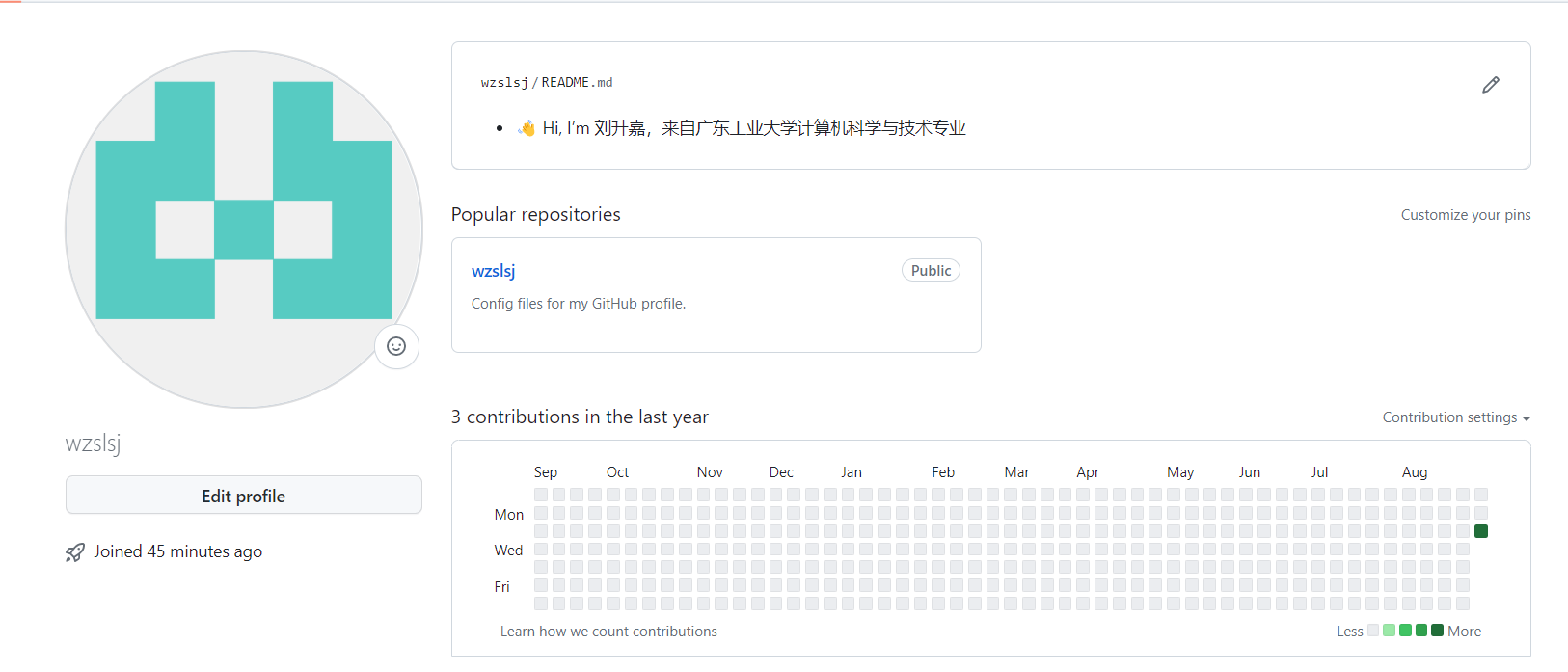
Task: Click Customize your pins link
Action: (1465, 215)
